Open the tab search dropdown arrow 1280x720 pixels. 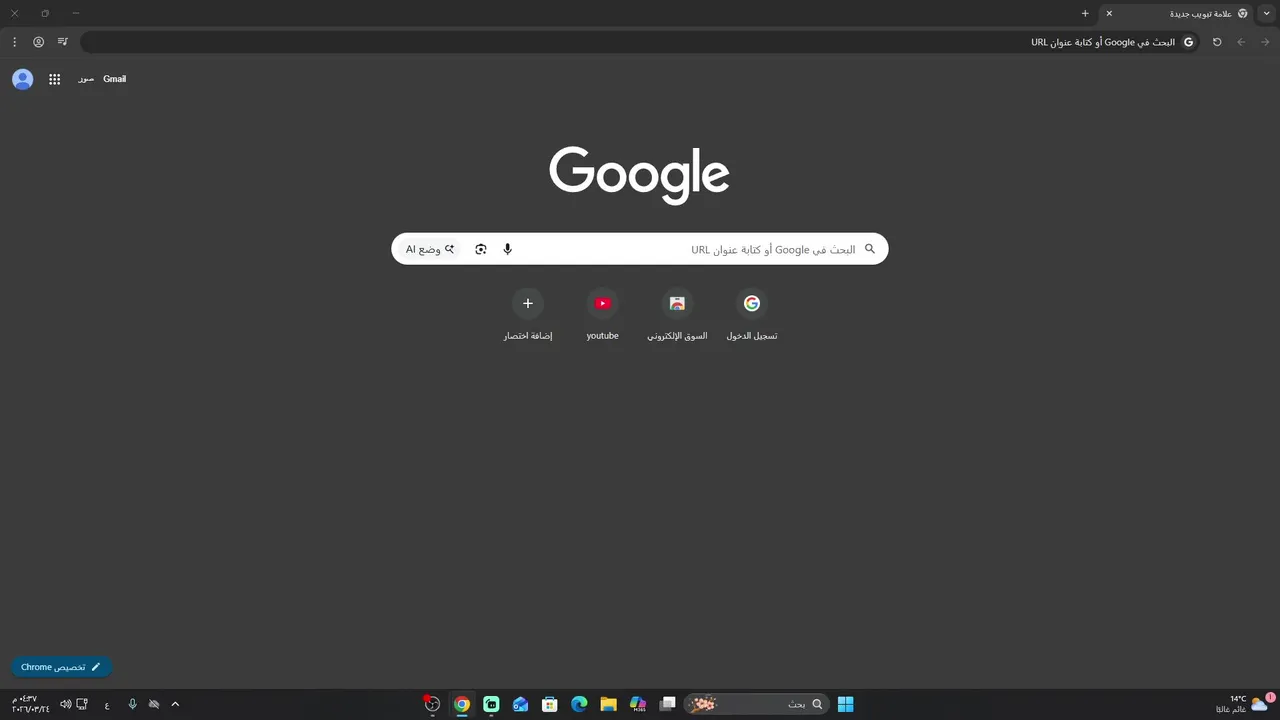[x=1267, y=13]
